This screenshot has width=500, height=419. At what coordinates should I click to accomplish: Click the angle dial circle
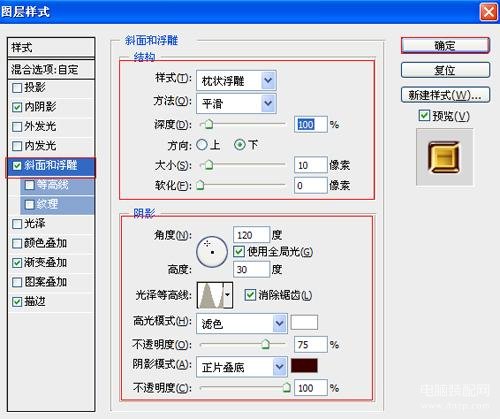[212, 252]
